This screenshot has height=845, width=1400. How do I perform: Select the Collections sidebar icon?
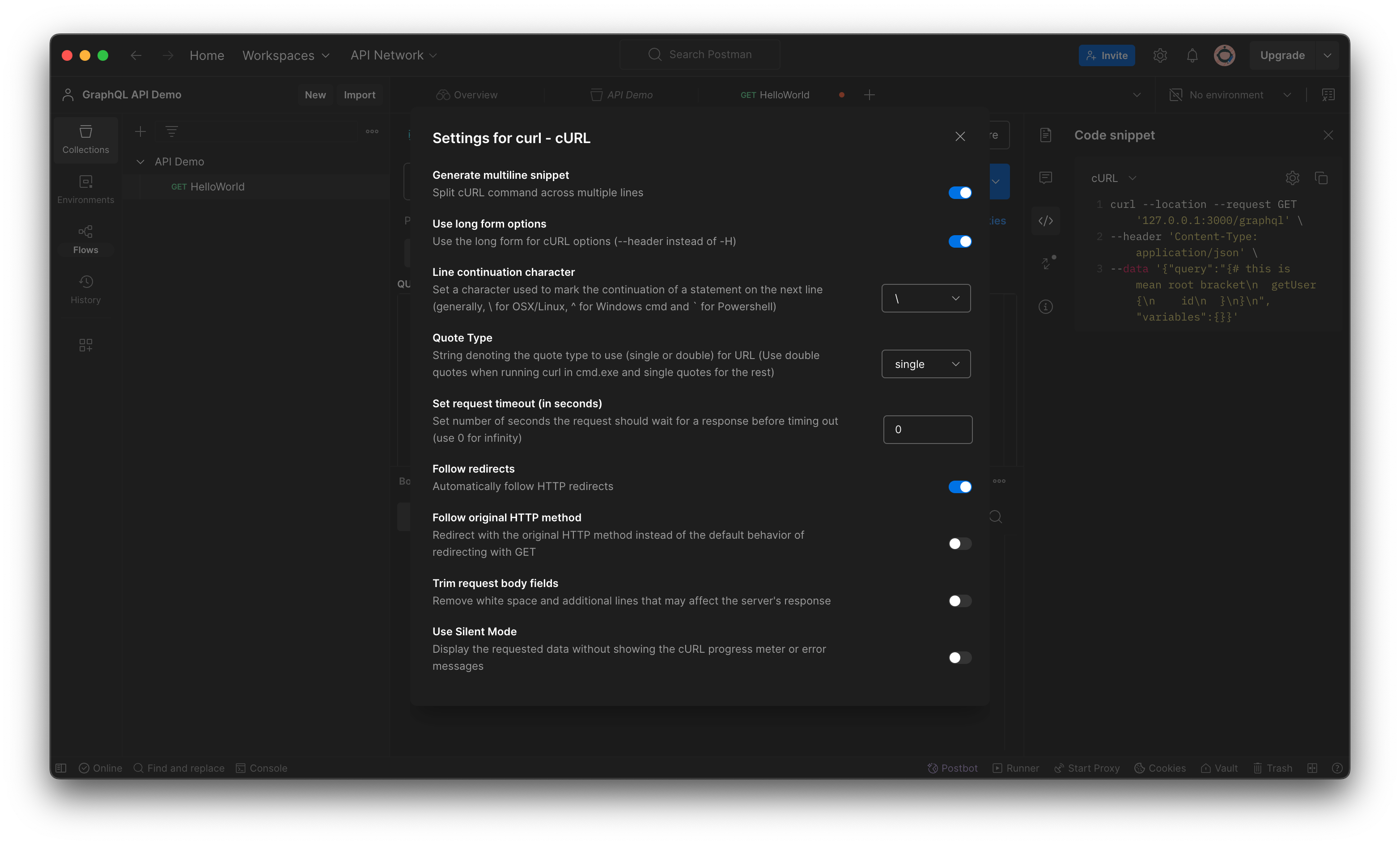pos(85,139)
